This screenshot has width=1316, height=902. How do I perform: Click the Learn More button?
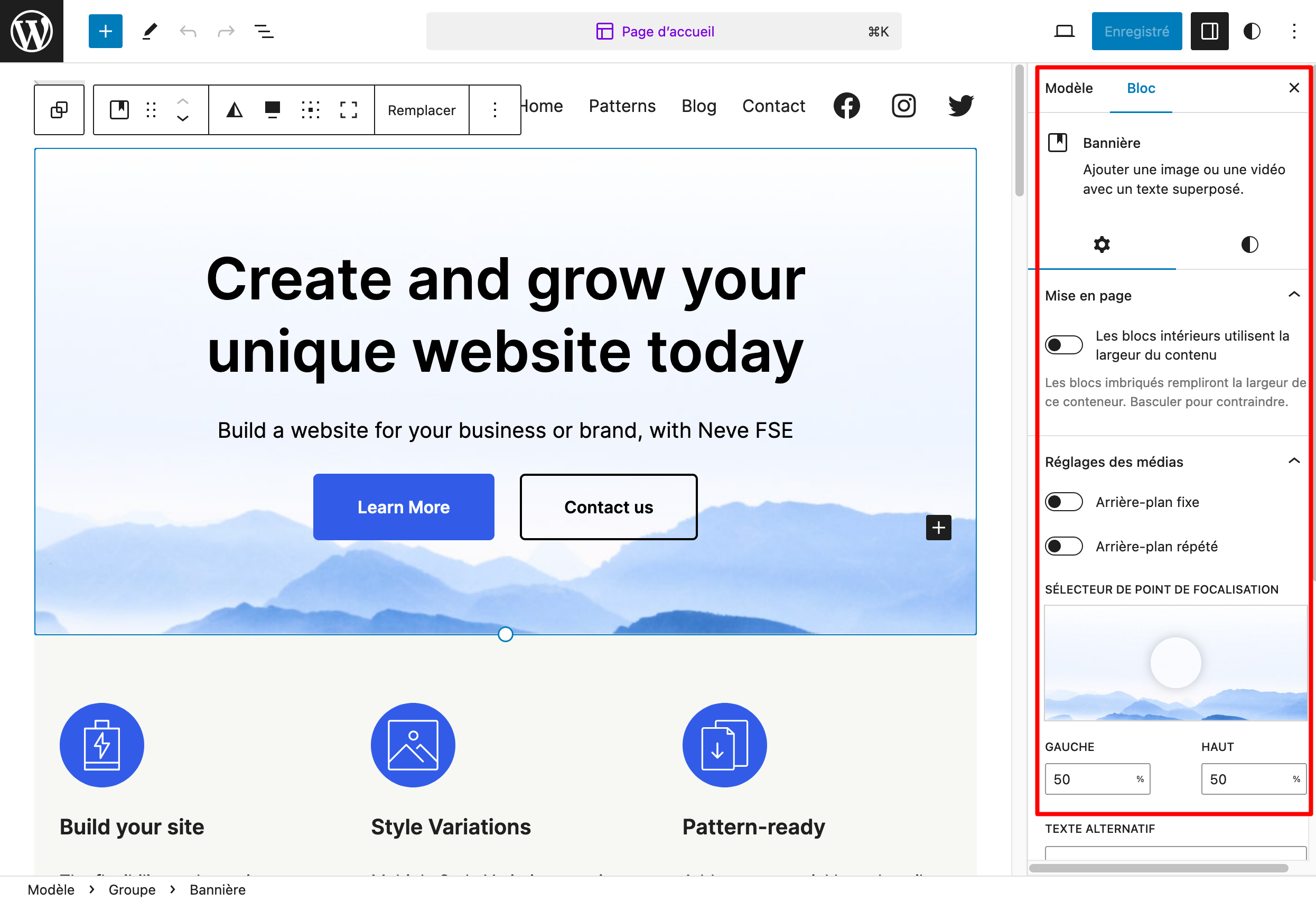pos(403,508)
